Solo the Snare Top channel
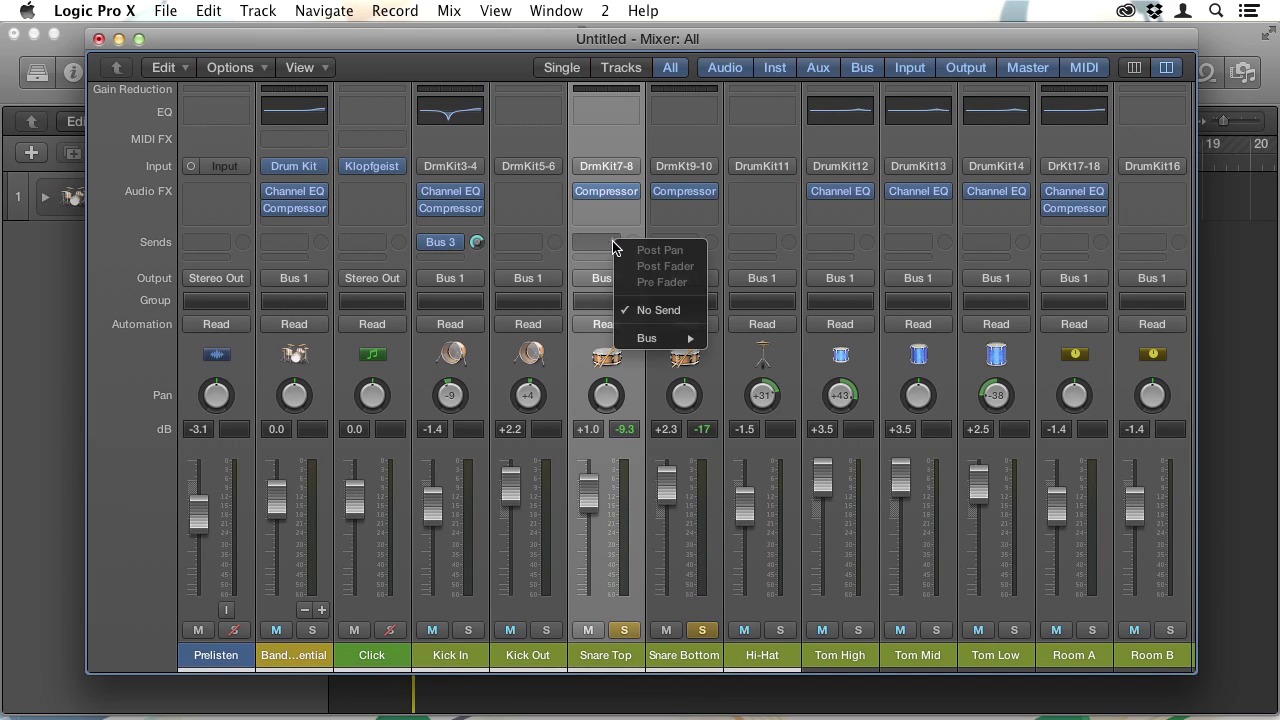This screenshot has width=1280, height=720. tap(624, 630)
